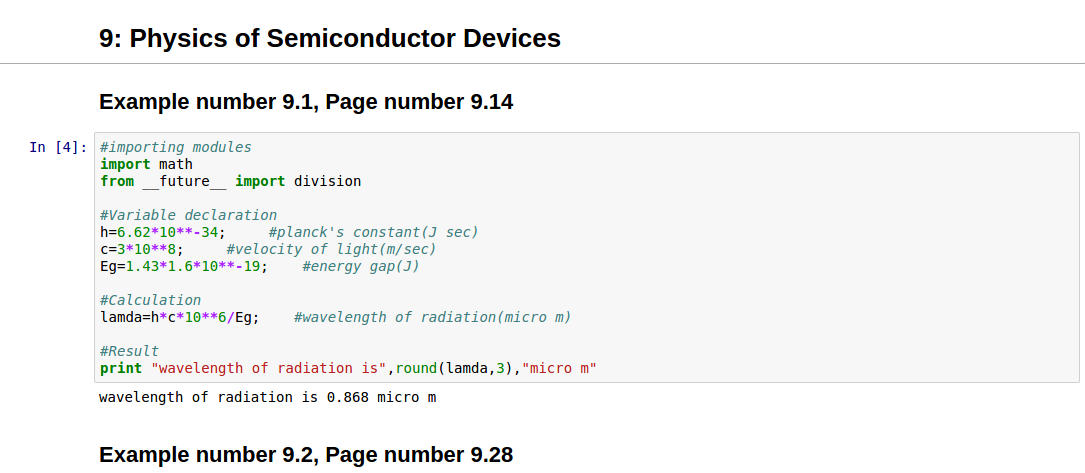Click the 'Example number 9.2' heading

point(306,455)
